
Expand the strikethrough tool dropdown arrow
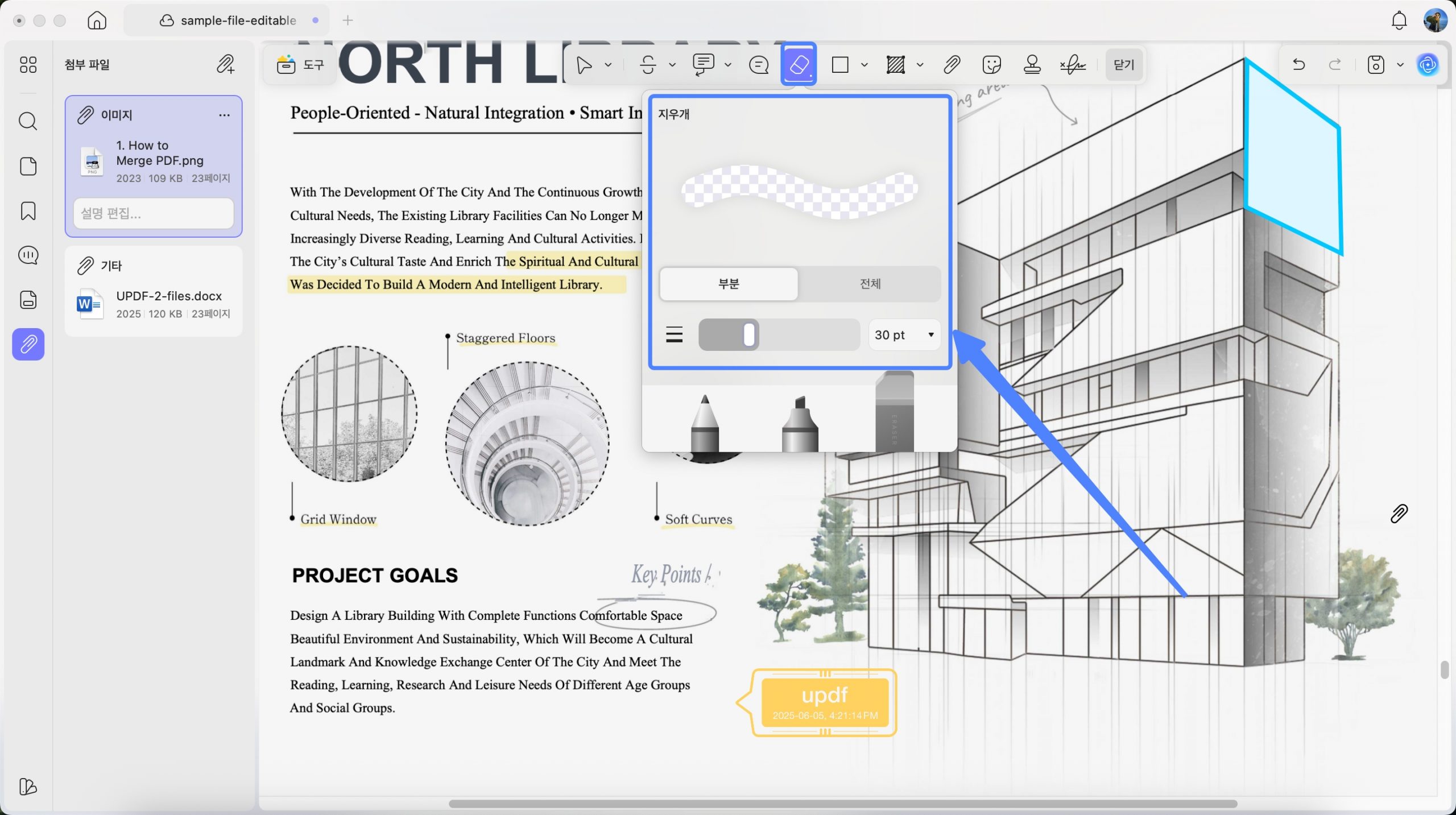point(672,65)
